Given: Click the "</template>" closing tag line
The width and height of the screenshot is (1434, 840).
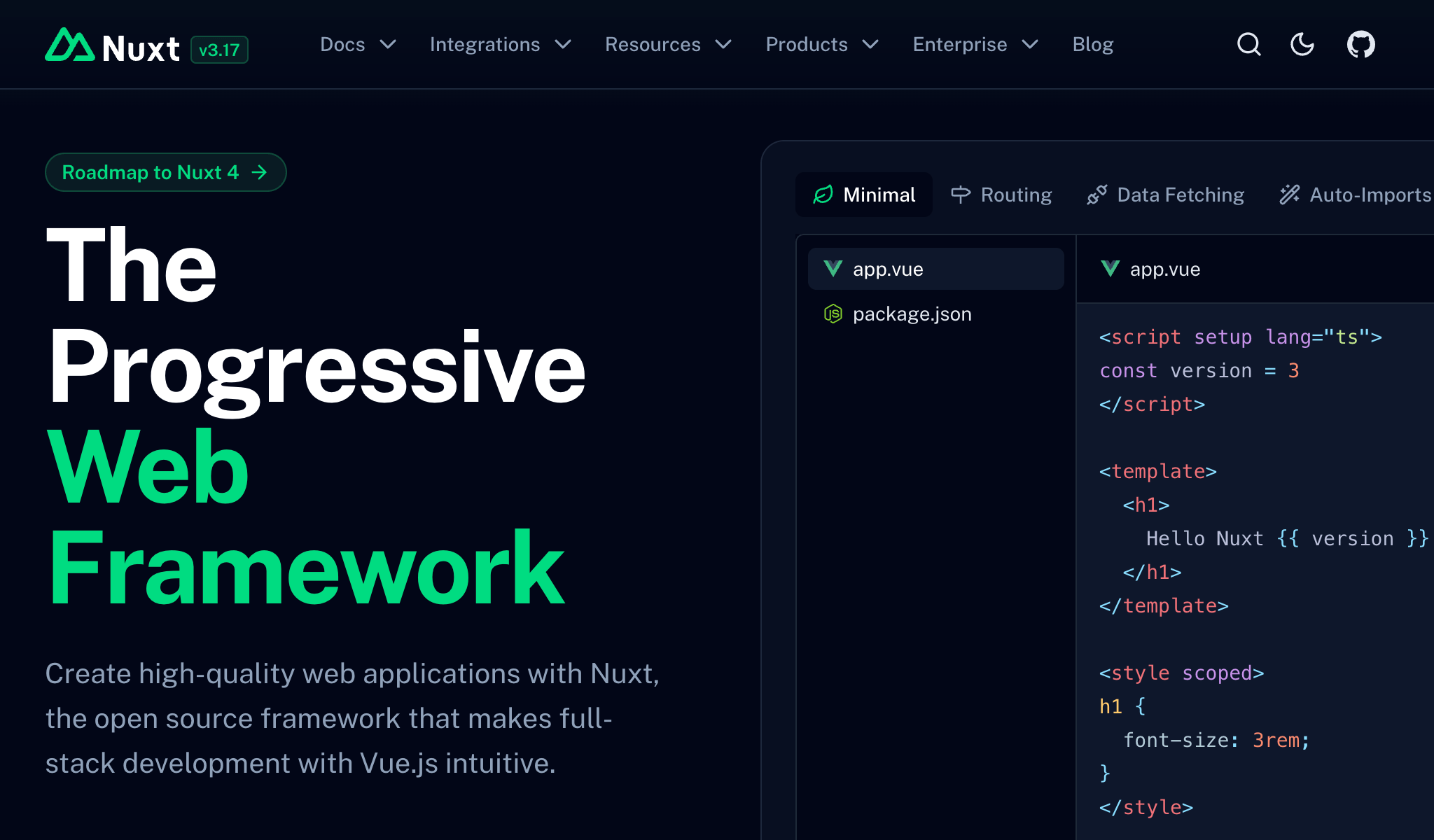Looking at the screenshot, I should (x=1164, y=606).
